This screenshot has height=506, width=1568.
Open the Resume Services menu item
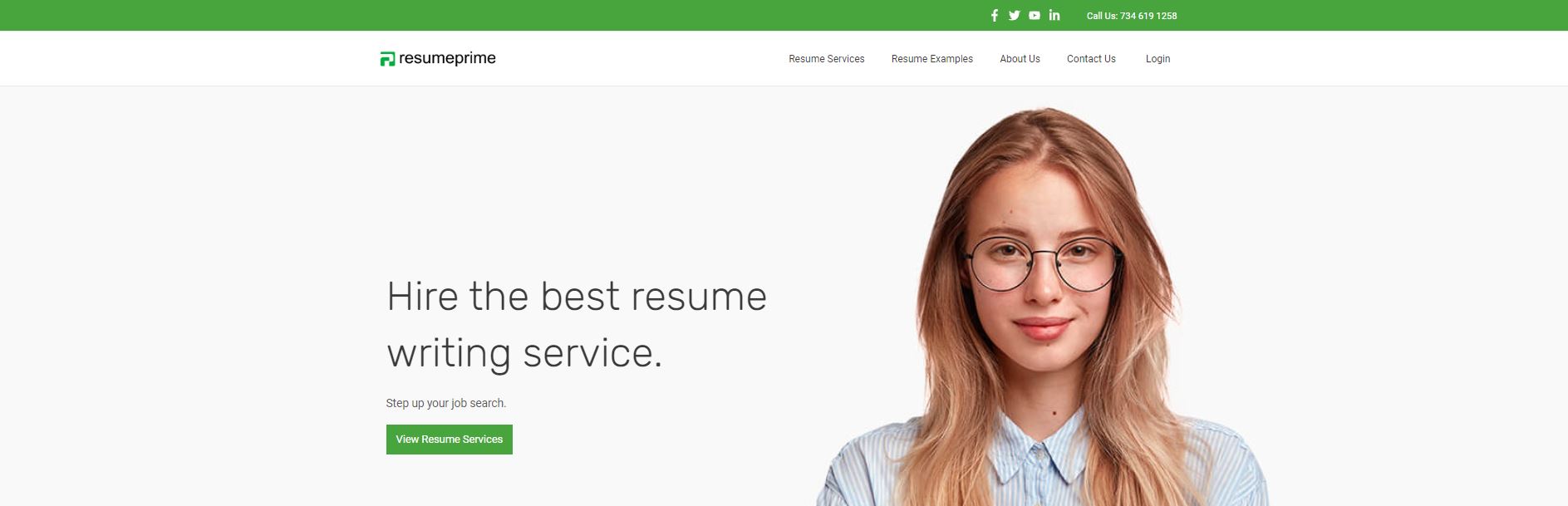(x=826, y=59)
